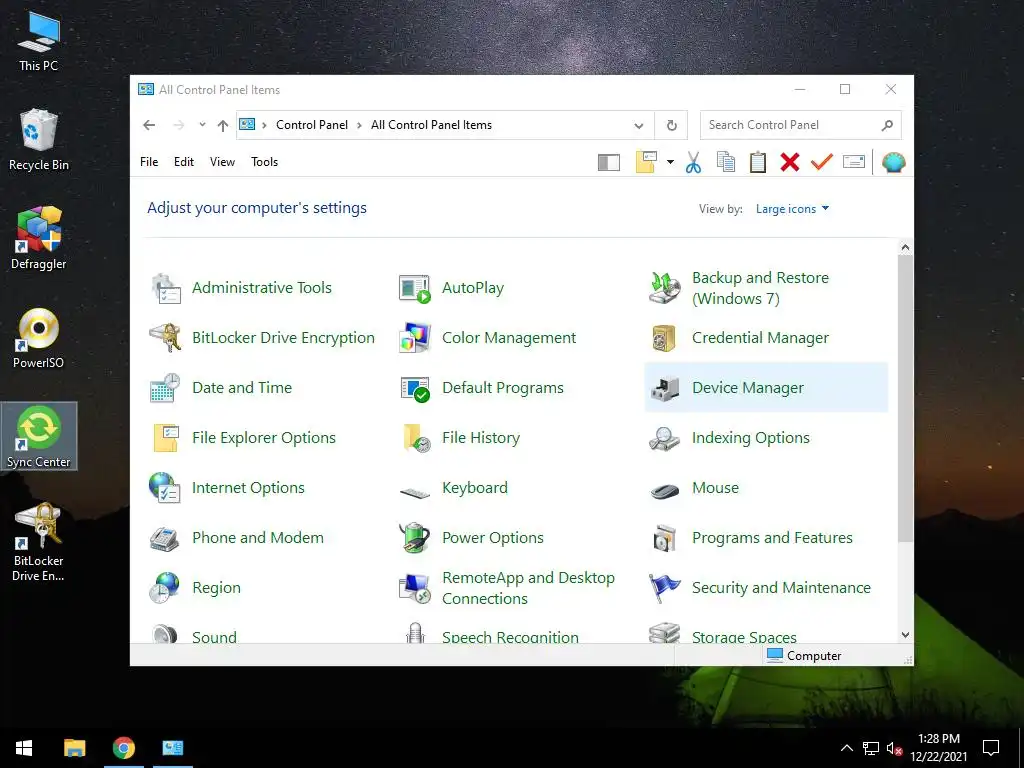
Task: Click the vertical scrollbar thumb
Action: click(905, 398)
